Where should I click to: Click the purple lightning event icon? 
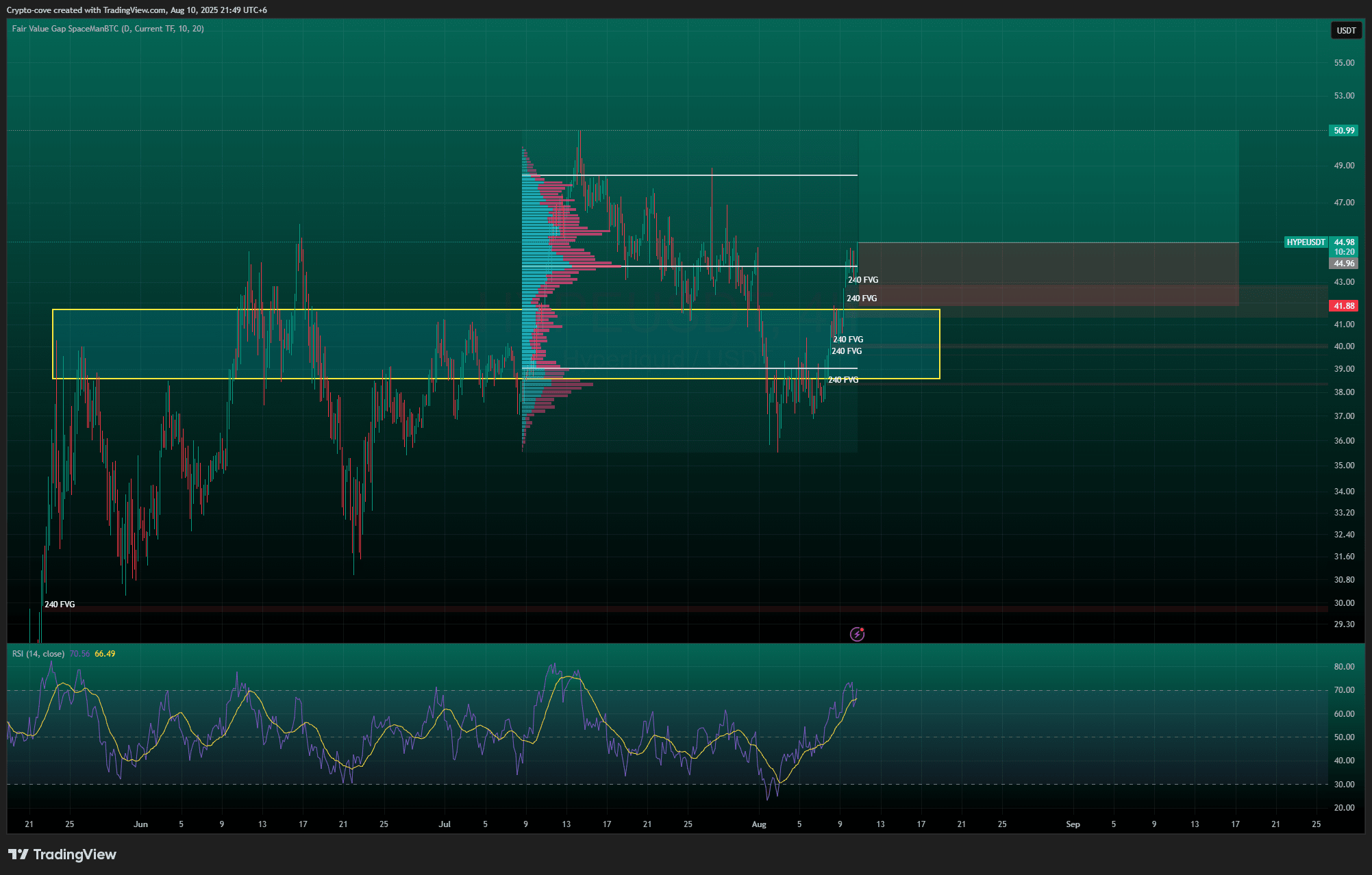pyautogui.click(x=857, y=634)
